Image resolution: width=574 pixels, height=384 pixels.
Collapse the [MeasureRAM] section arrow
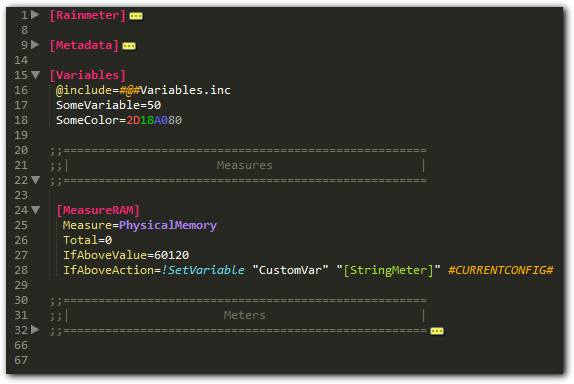36,210
